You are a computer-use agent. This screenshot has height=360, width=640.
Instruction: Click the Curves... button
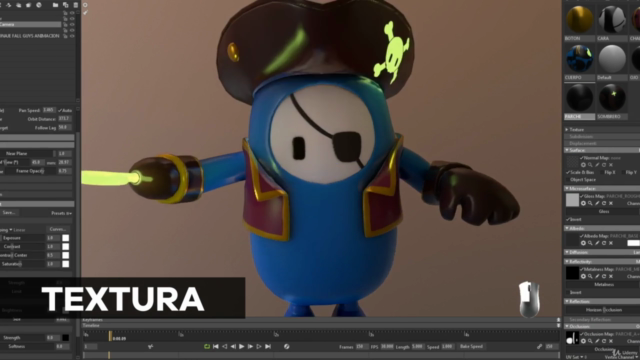click(58, 229)
